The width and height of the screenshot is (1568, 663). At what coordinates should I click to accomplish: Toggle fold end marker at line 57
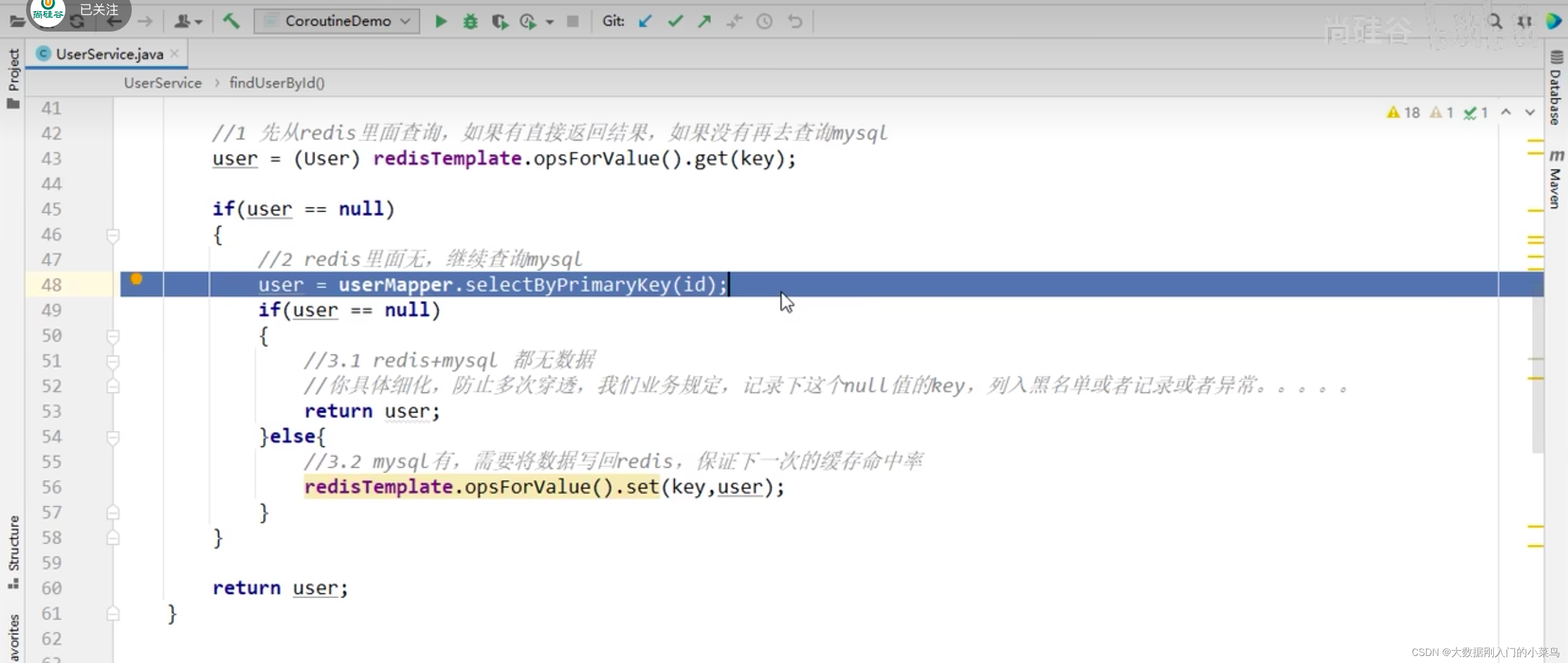tap(113, 513)
